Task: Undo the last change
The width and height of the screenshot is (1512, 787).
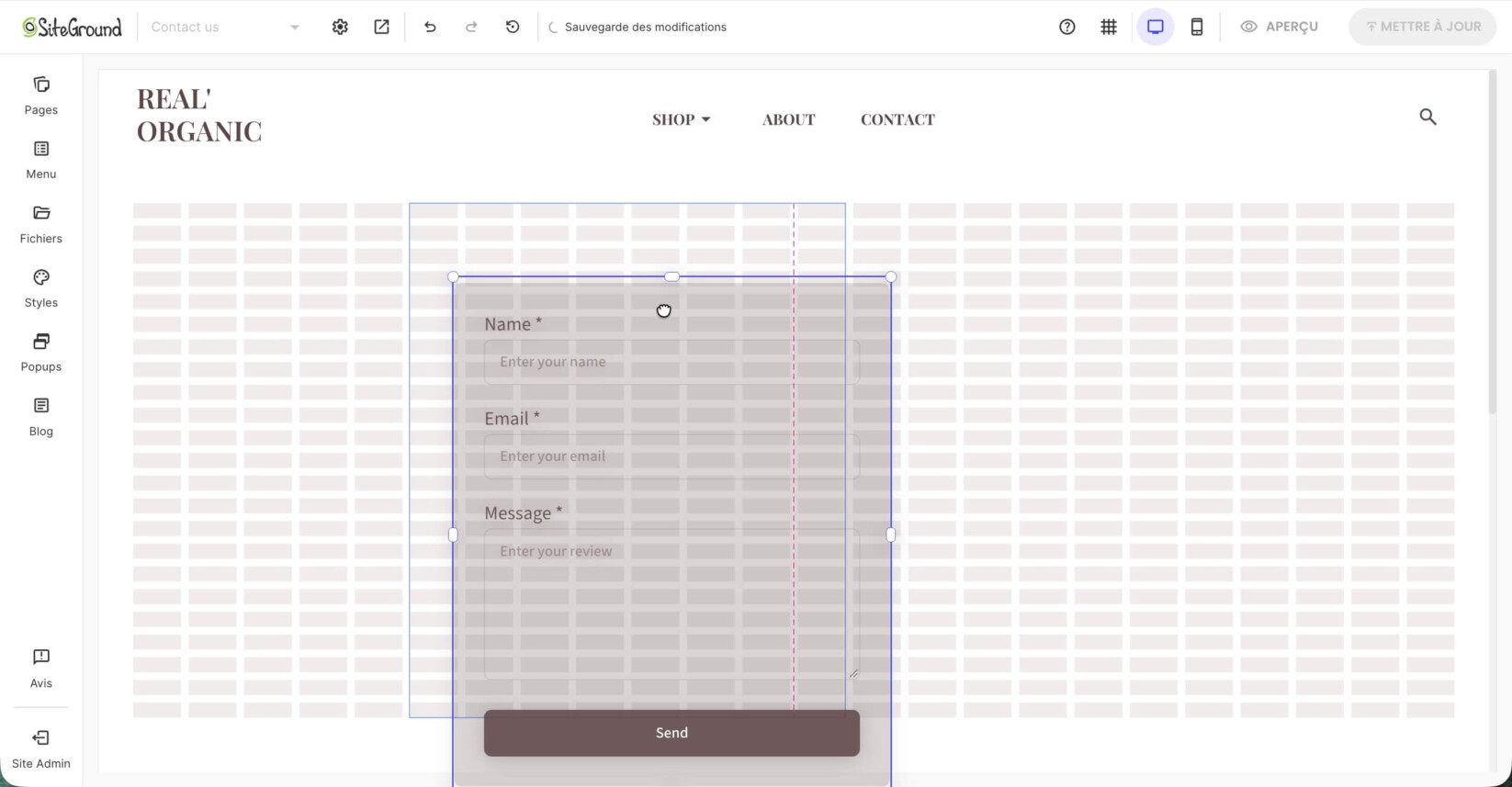Action: 430,27
